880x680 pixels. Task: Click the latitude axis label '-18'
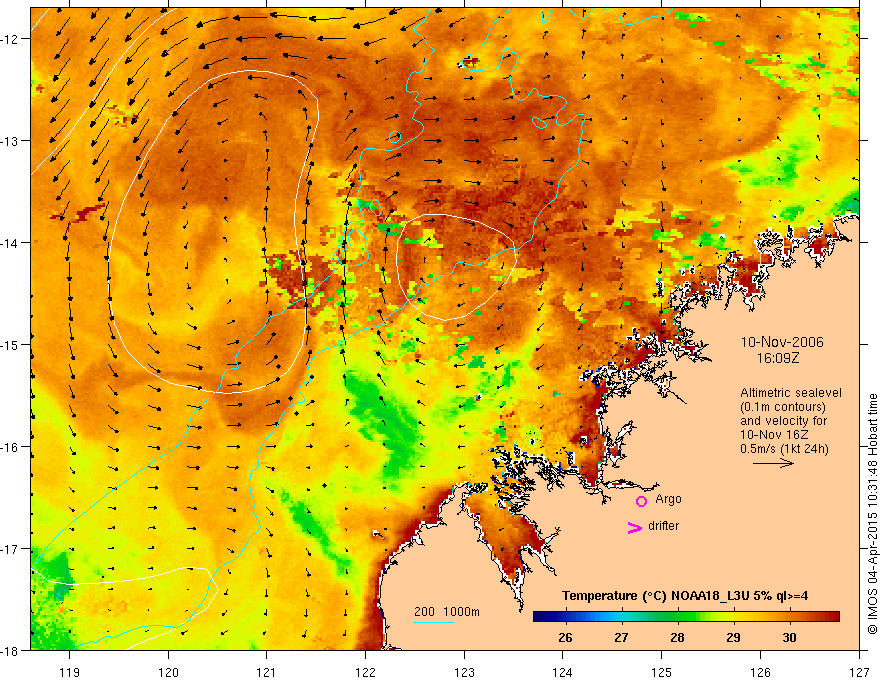point(11,651)
